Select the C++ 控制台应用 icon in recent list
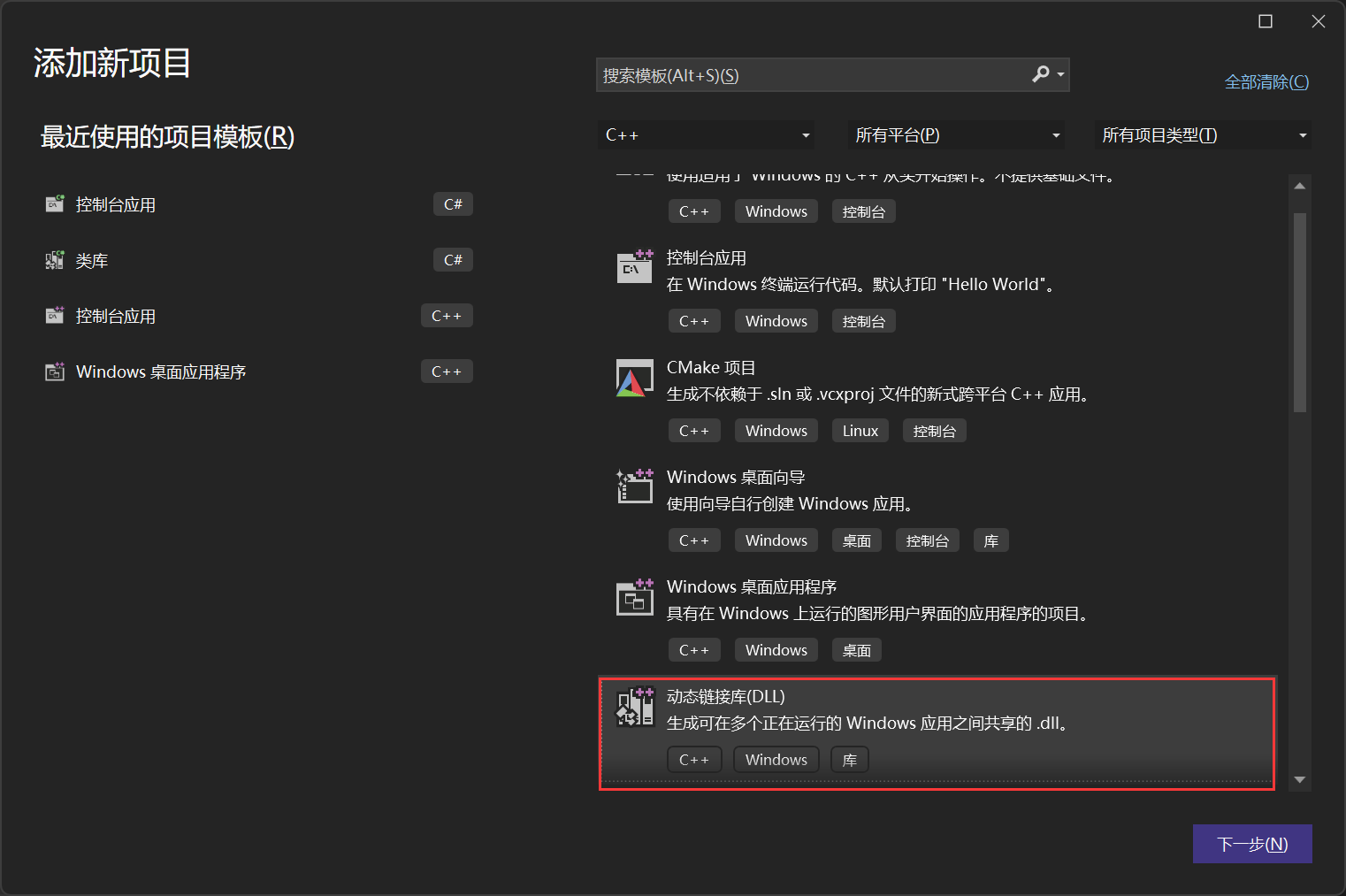Viewport: 1346px width, 896px height. (54, 315)
